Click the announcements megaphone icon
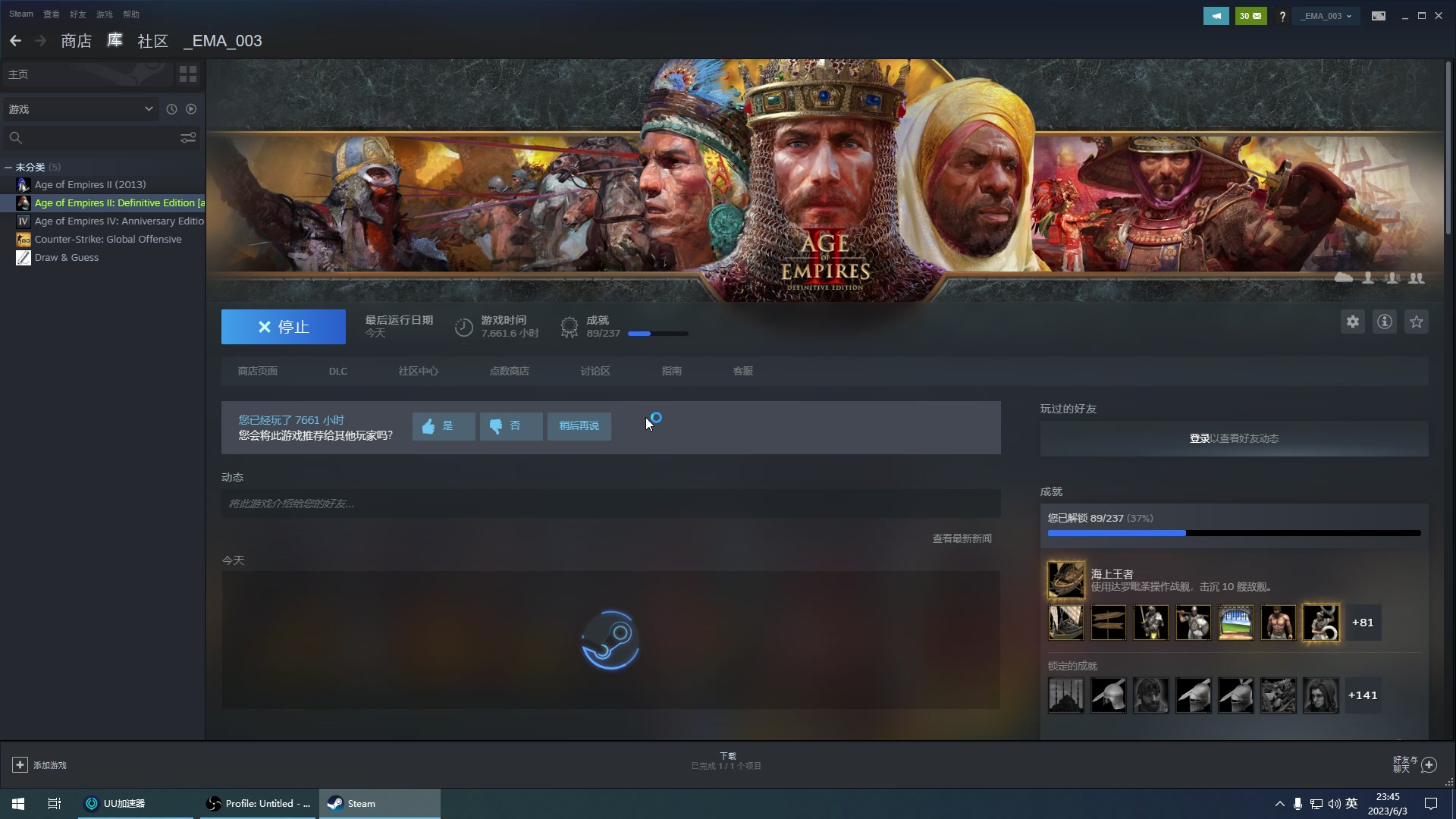Viewport: 1456px width, 819px height. point(1216,16)
